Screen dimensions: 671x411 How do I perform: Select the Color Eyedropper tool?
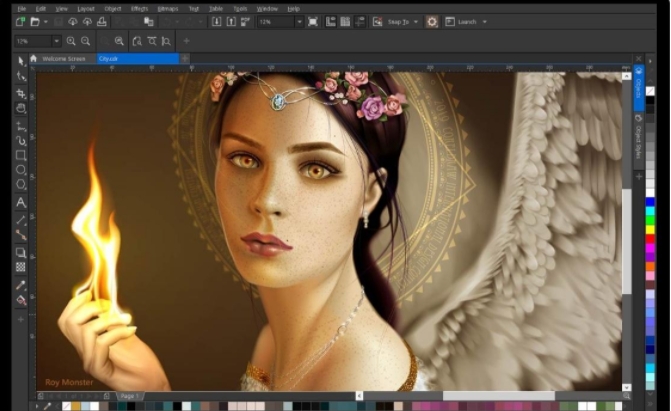[x=21, y=285]
